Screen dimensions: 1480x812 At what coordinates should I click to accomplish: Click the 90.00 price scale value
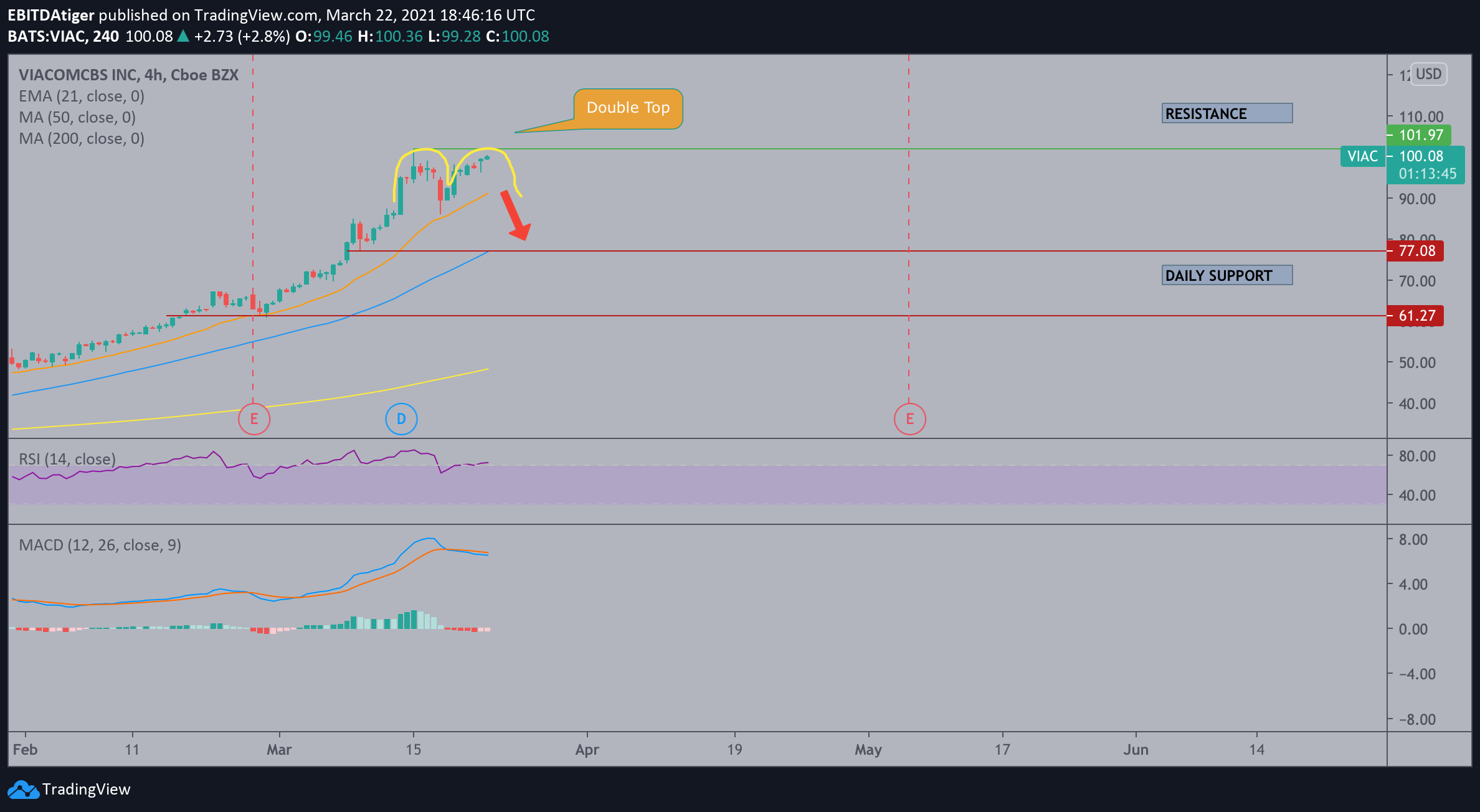tap(1417, 199)
